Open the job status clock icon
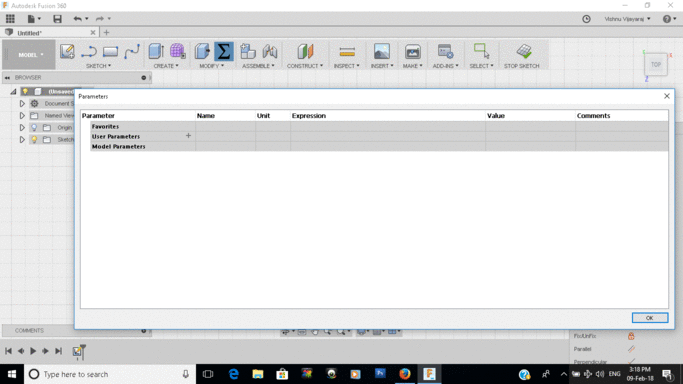683x384 pixels. [x=586, y=19]
